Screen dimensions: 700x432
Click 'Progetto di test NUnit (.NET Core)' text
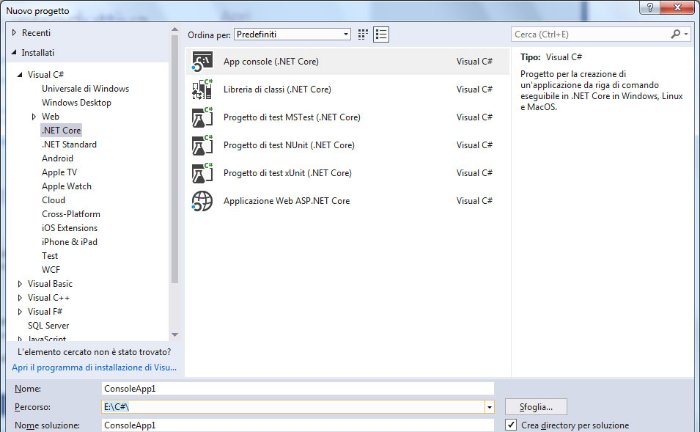pos(289,145)
